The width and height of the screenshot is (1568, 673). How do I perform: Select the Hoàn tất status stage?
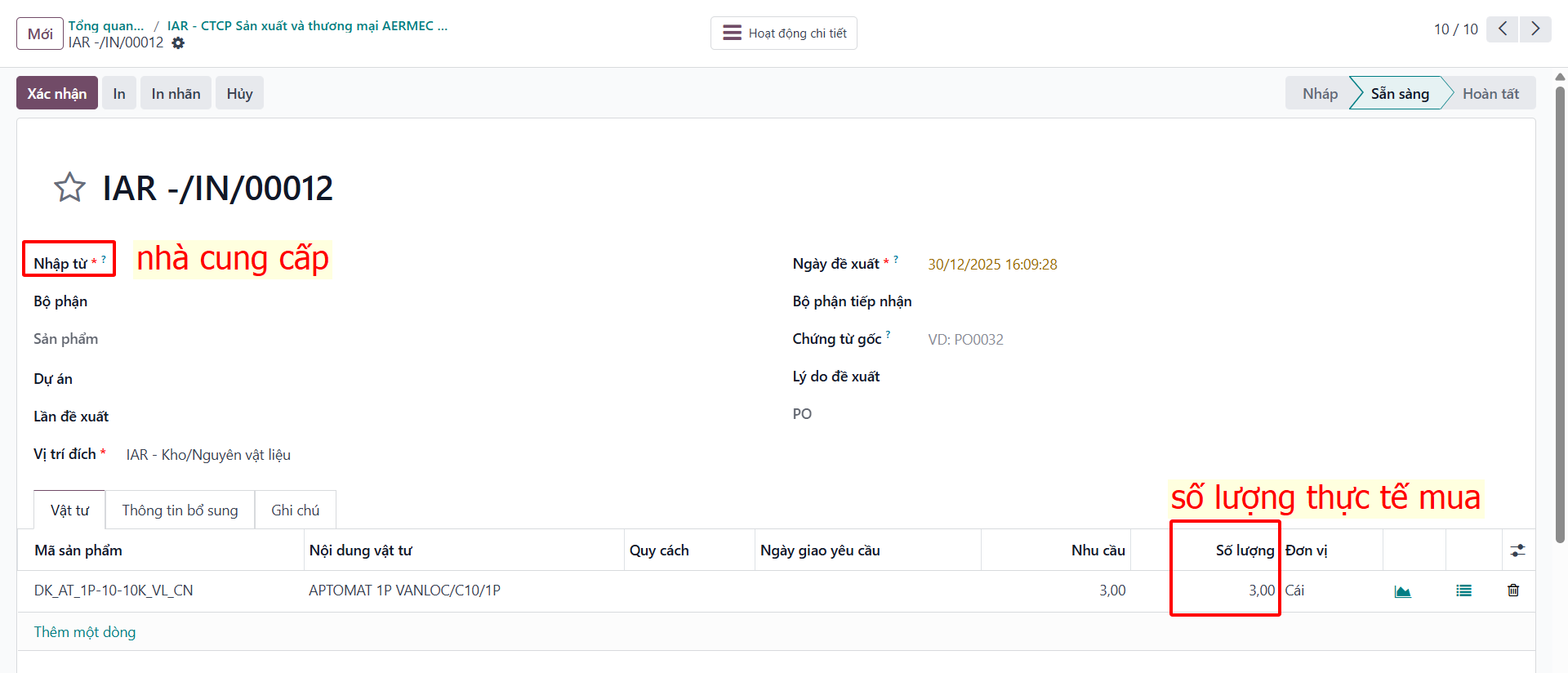pyautogui.click(x=1490, y=93)
